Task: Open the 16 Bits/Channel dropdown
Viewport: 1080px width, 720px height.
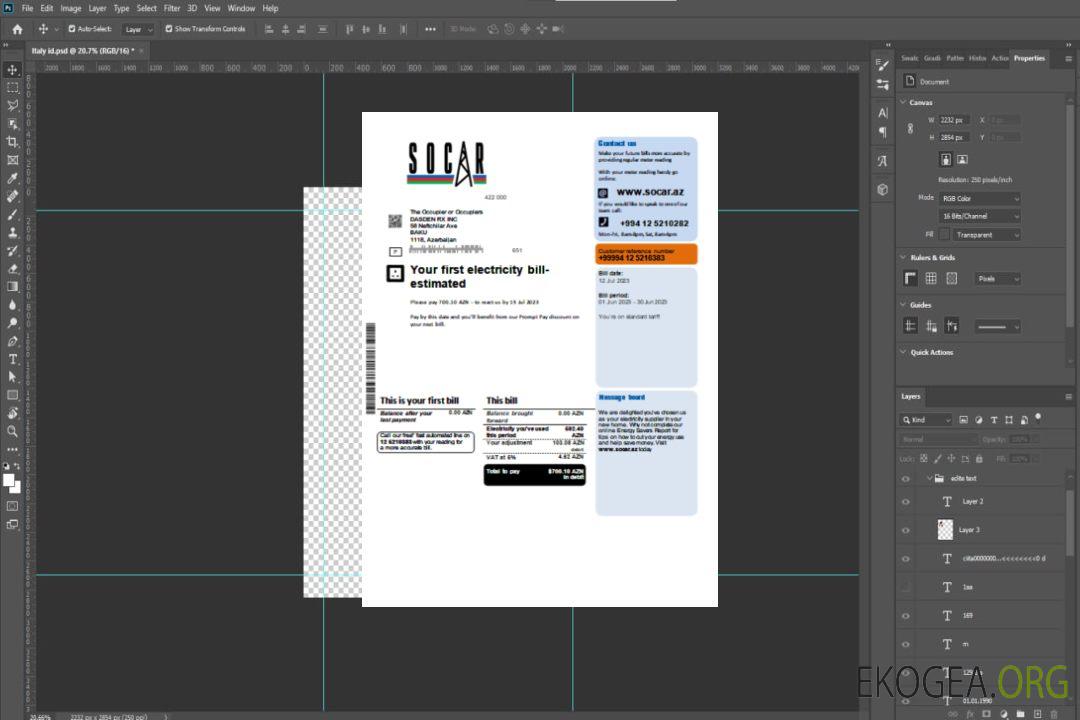Action: (979, 216)
